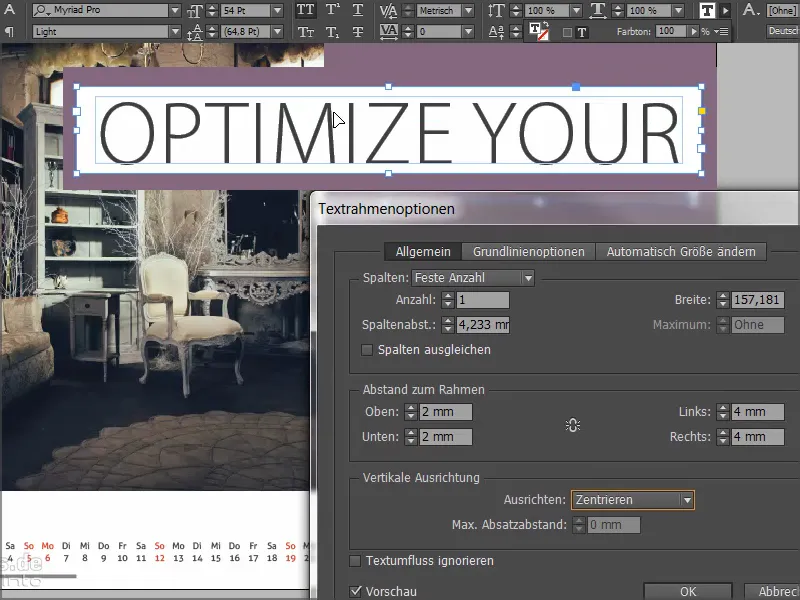Screen dimensions: 800x600
Task: Click the leading icon
Action: click(194, 32)
